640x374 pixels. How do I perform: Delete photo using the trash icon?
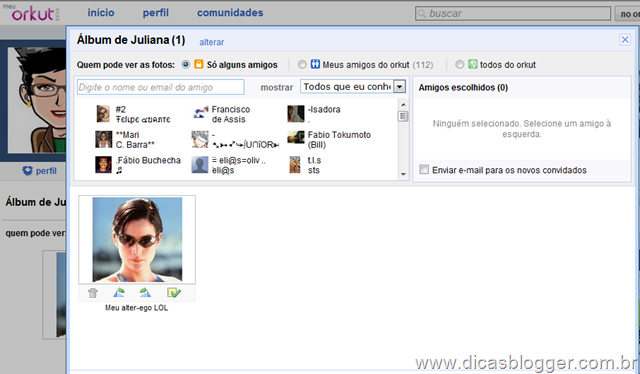93,292
